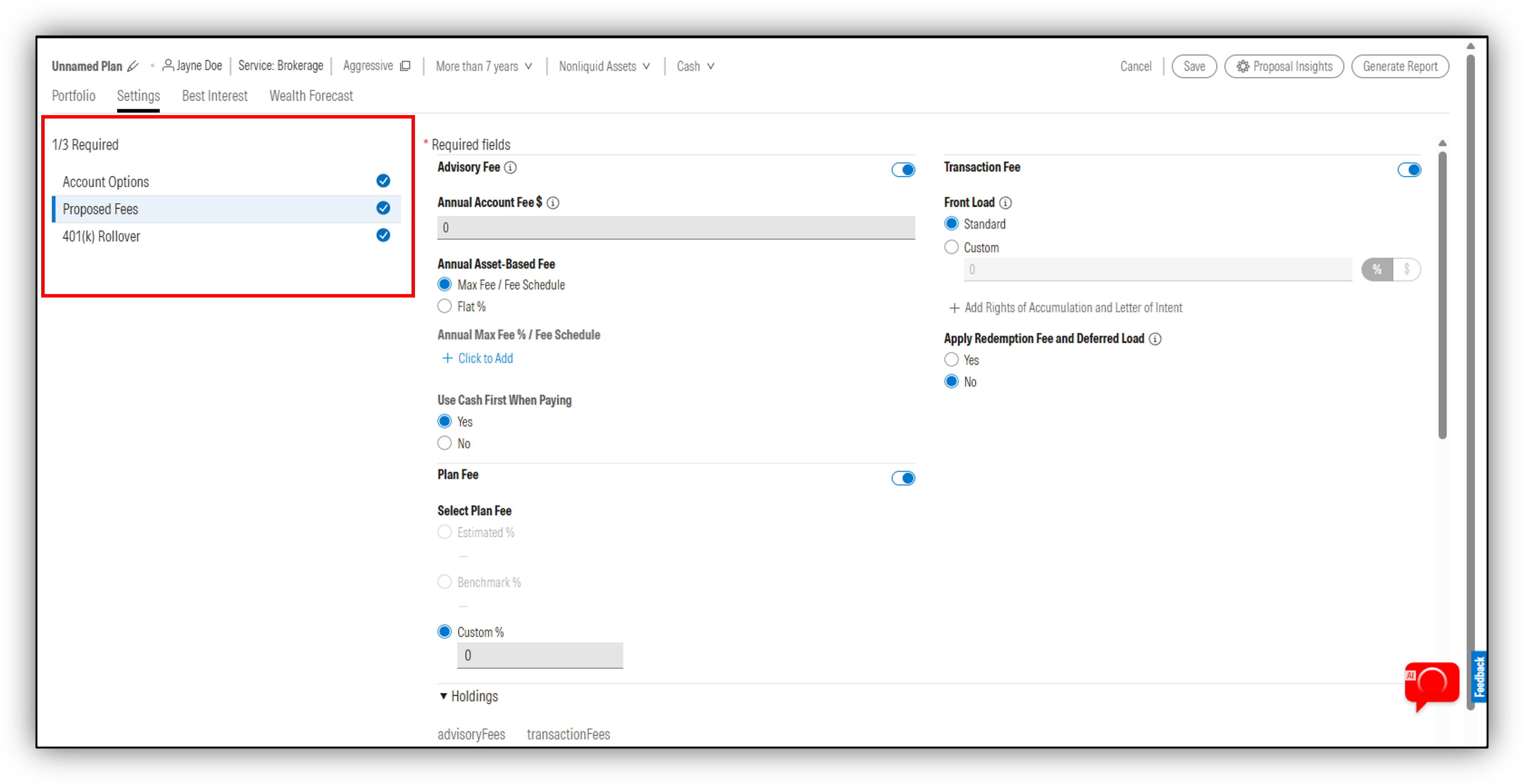Viewport: 1524px width, 784px height.
Task: Click the Aggressive risk profile label
Action: pyautogui.click(x=368, y=66)
